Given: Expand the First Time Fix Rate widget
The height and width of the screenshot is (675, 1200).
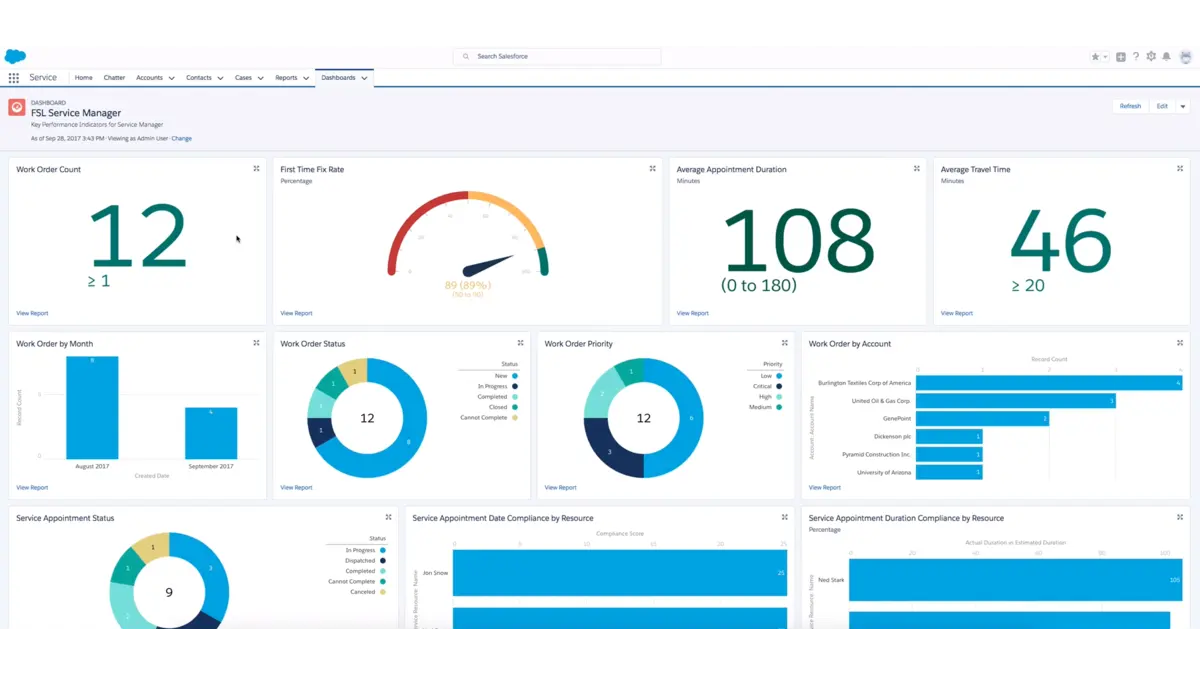Looking at the screenshot, I should 652,169.
